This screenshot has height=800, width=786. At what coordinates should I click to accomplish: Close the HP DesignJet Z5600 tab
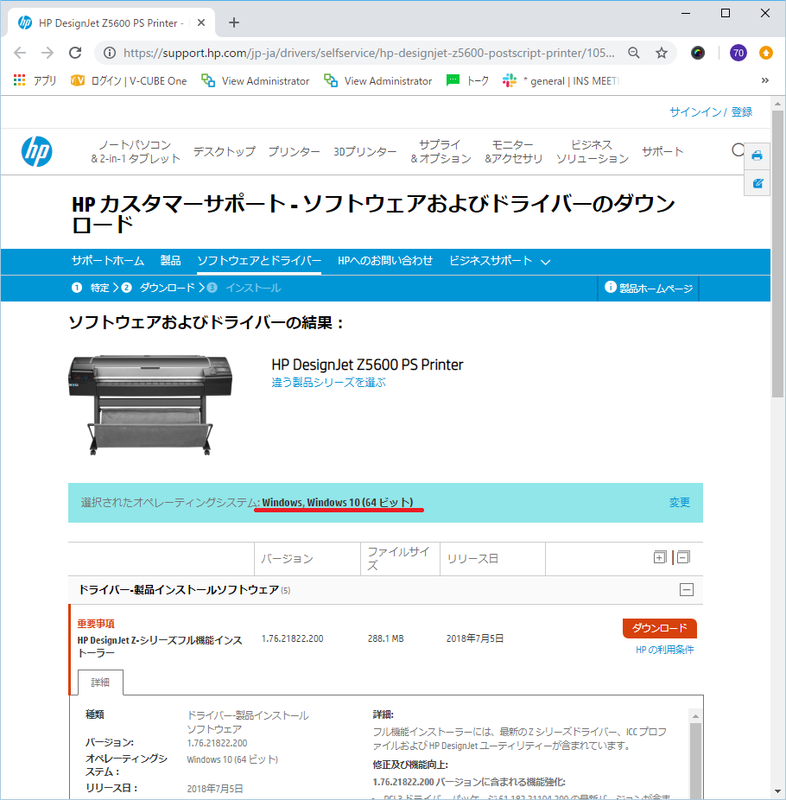[201, 22]
